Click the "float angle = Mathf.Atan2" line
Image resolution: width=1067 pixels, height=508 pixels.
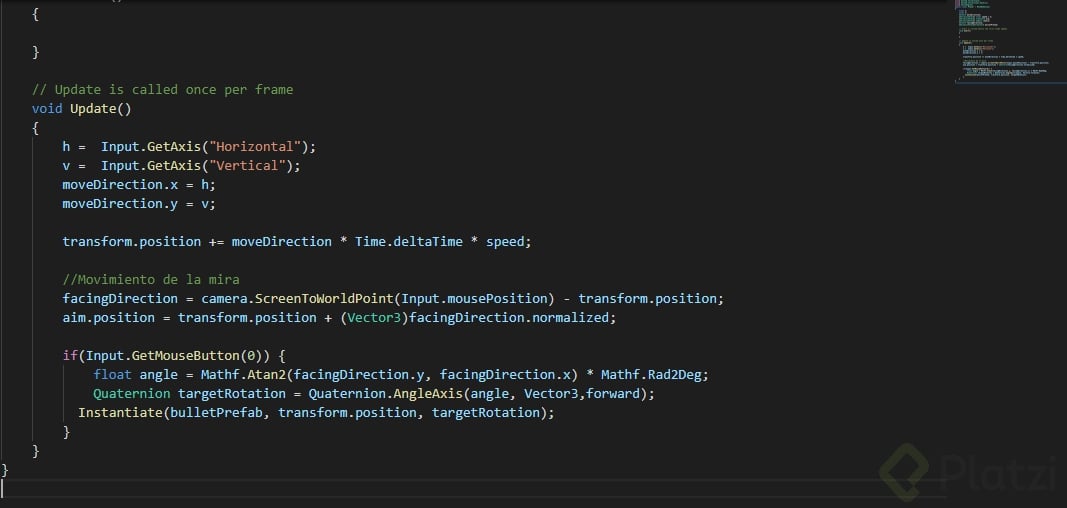click(x=401, y=375)
